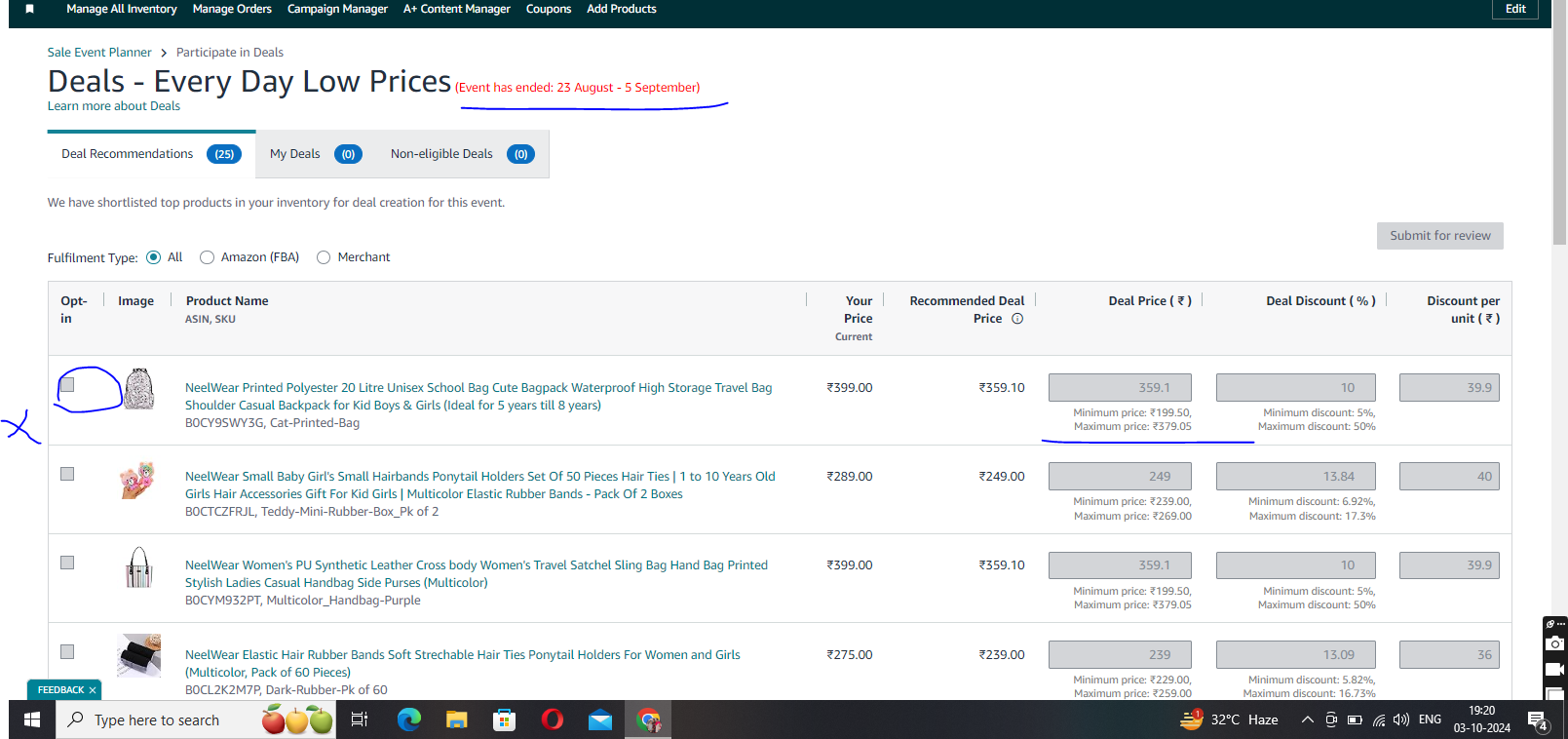The width and height of the screenshot is (1568, 739).
Task: Click Deal Price field showing 239
Action: (x=1120, y=655)
